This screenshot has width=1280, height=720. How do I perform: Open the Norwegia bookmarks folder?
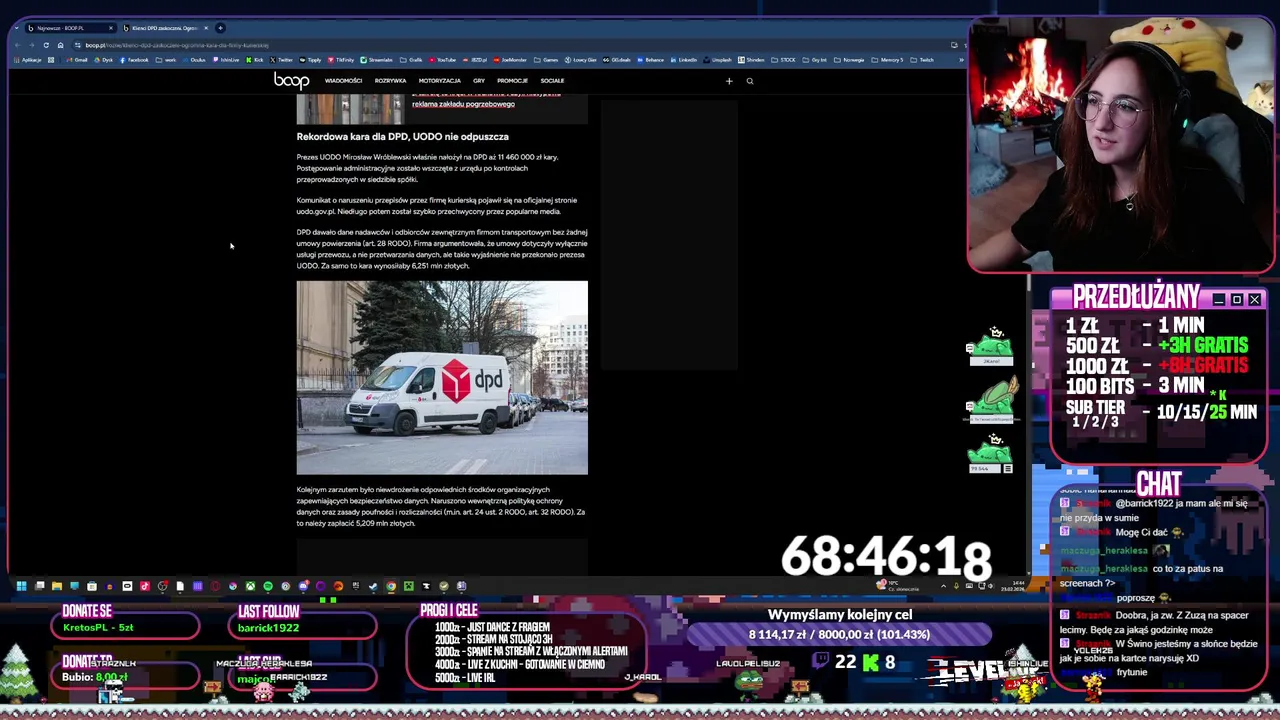(849, 60)
